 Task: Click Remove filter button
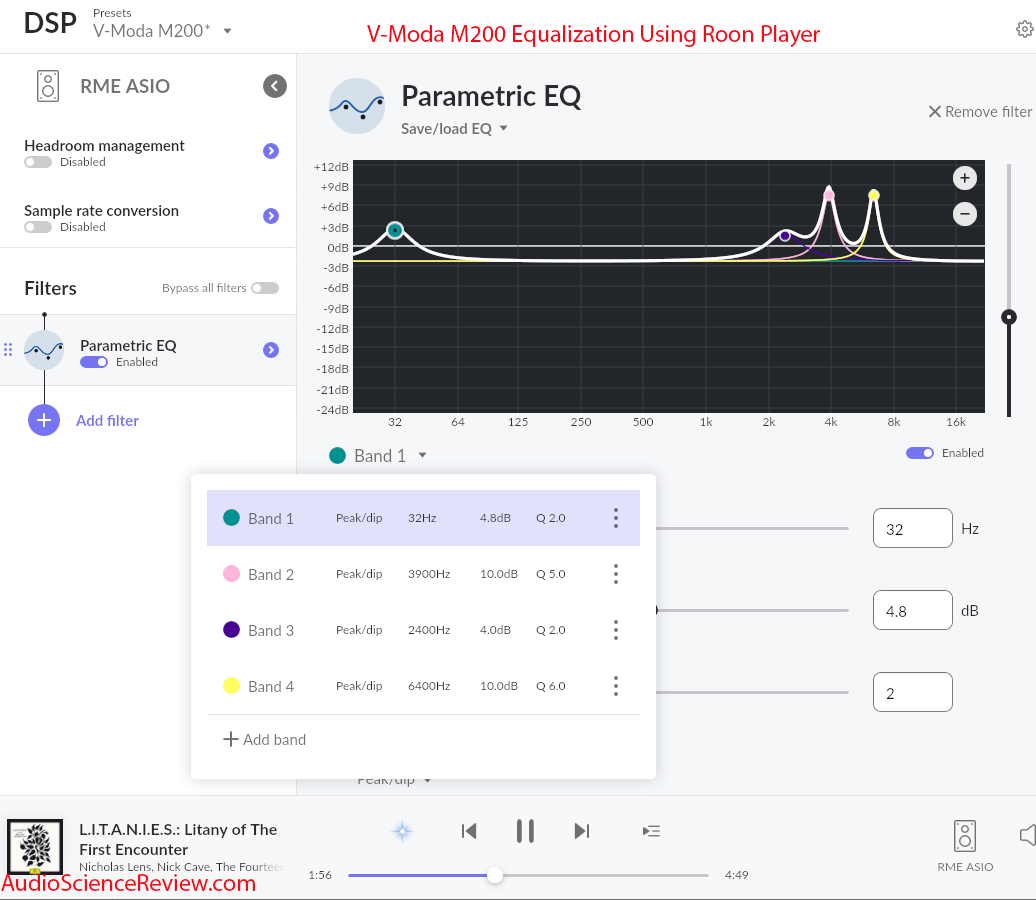[980, 112]
